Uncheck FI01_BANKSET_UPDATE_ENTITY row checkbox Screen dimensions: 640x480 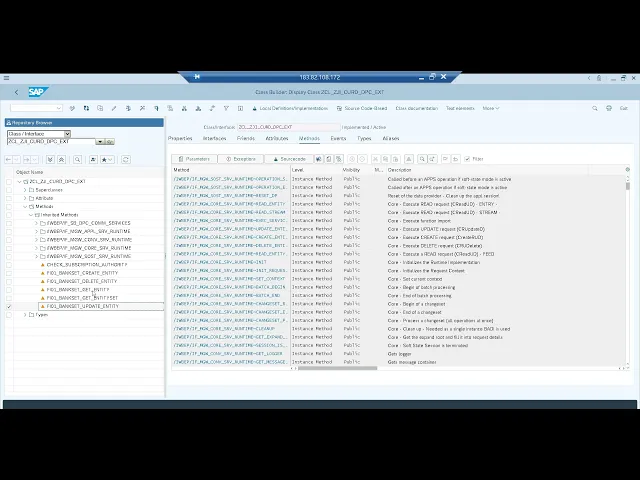coord(9,307)
